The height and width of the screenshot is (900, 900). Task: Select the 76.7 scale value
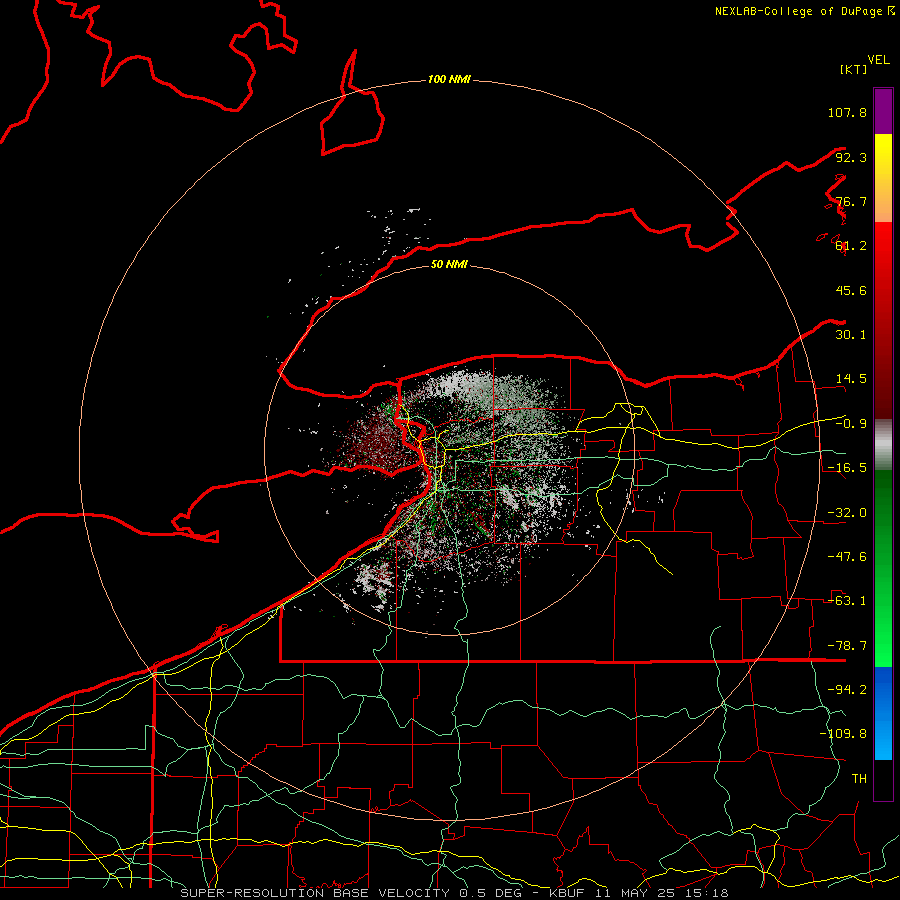click(851, 201)
